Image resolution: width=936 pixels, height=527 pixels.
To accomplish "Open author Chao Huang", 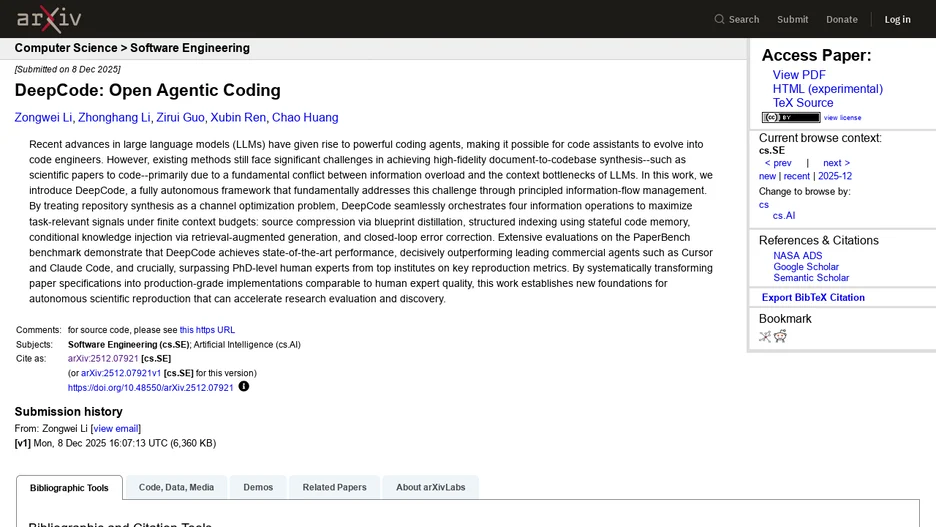I will [305, 118].
